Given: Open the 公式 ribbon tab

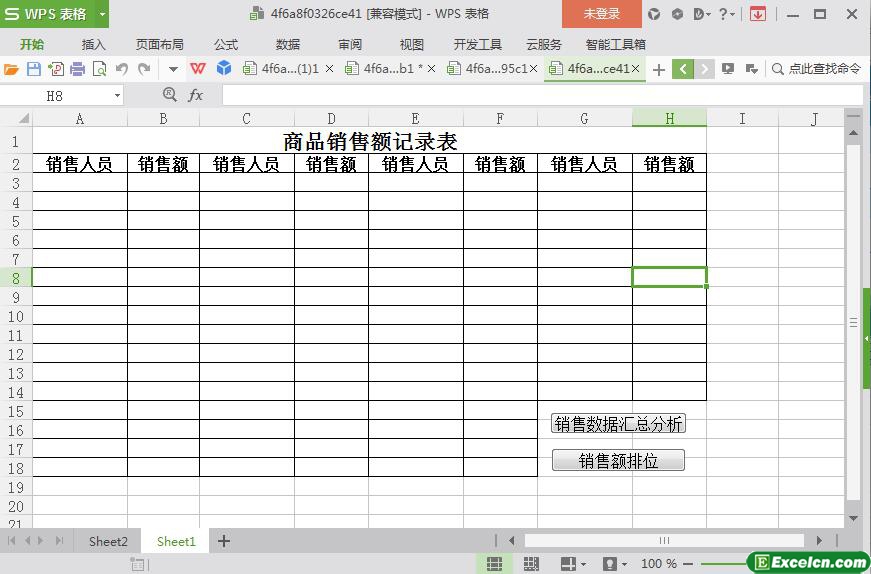Looking at the screenshot, I should (226, 44).
